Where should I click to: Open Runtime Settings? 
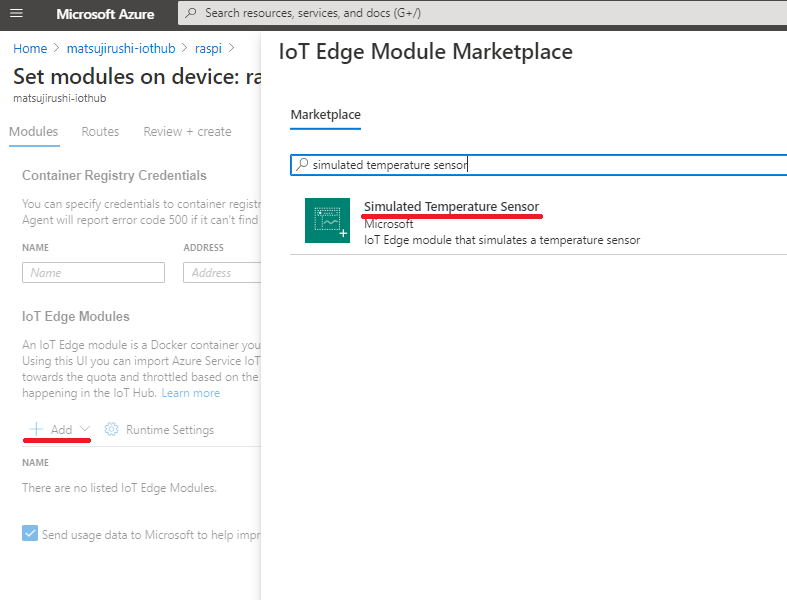tap(159, 430)
